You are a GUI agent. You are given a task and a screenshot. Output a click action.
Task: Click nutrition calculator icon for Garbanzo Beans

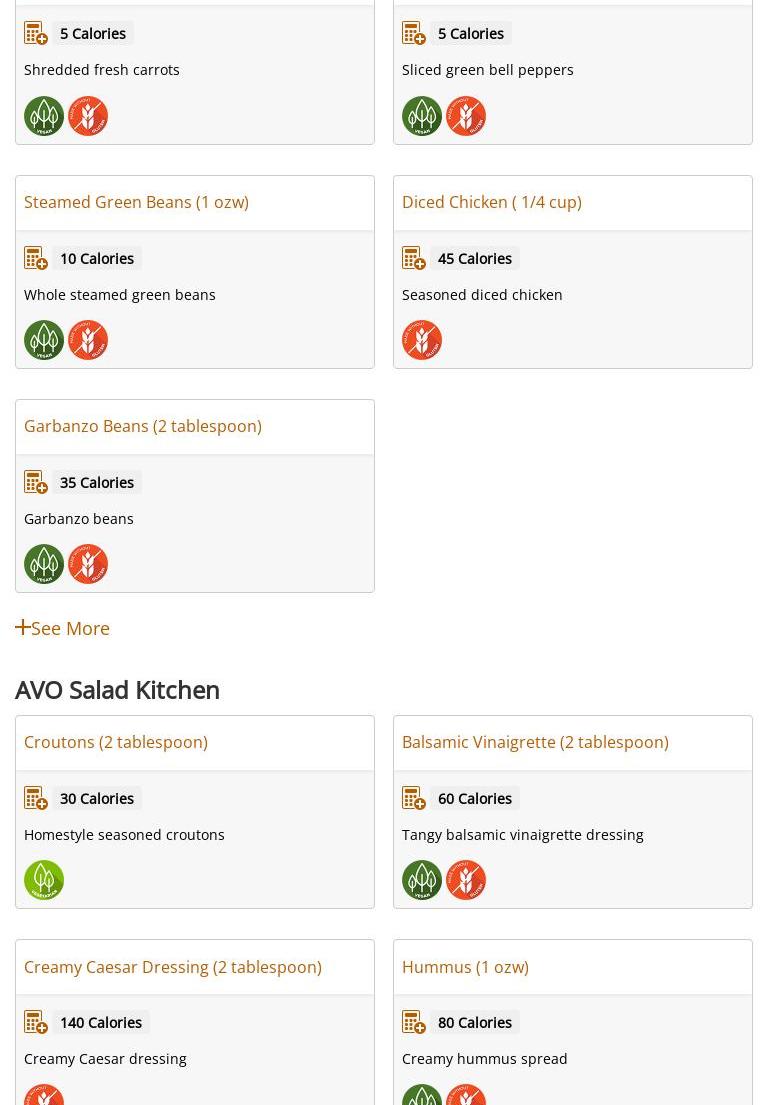click(36, 482)
